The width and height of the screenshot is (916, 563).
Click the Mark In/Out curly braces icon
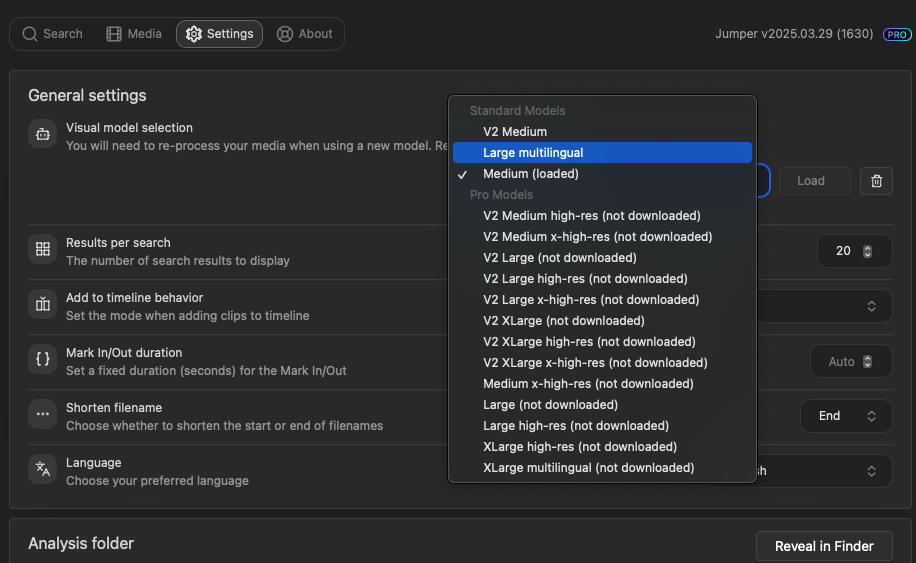(43, 360)
